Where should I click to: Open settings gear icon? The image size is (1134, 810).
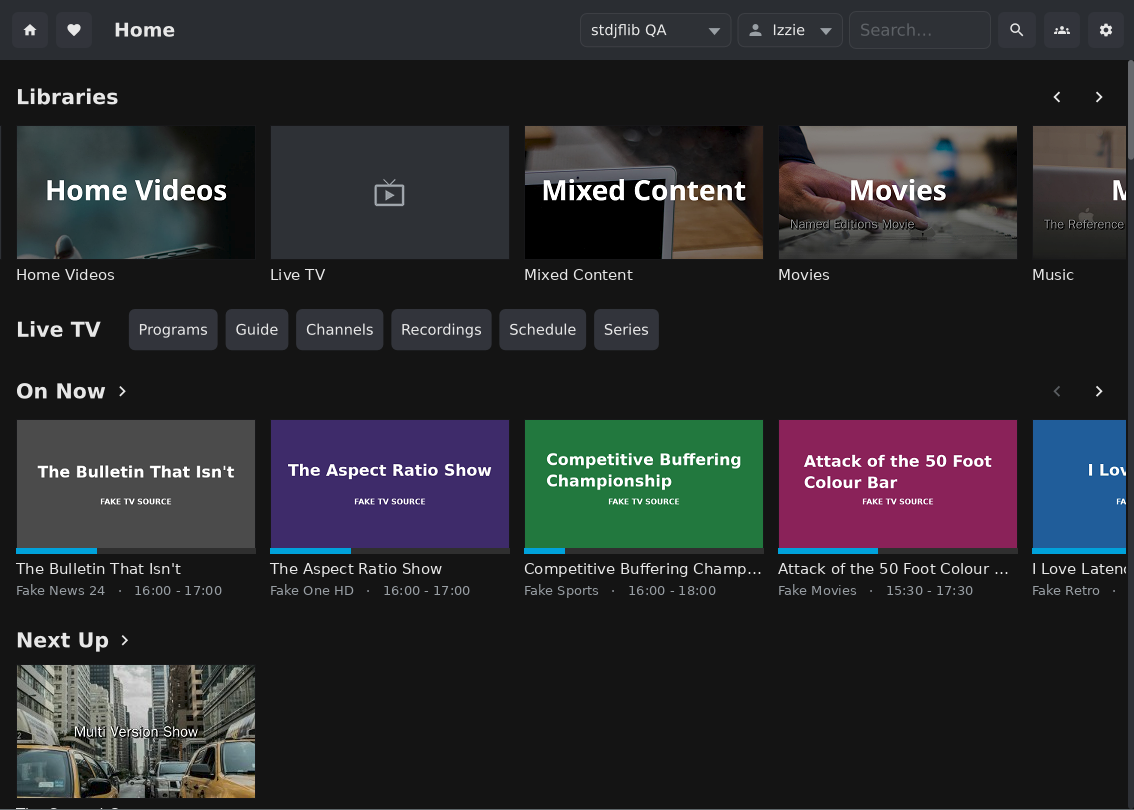[x=1106, y=30]
